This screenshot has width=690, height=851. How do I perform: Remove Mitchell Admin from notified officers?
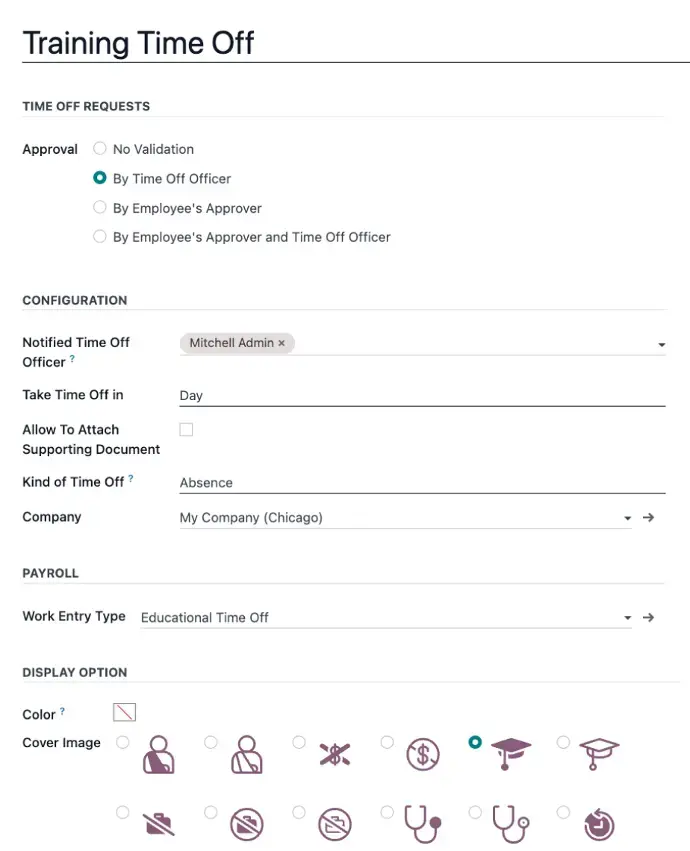coord(279,342)
